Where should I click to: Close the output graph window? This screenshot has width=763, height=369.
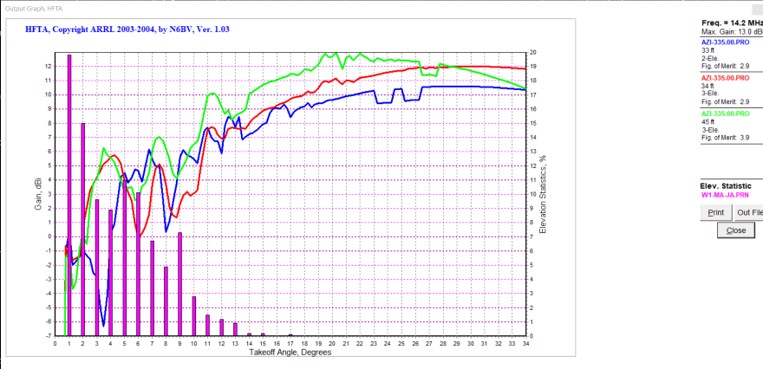(x=736, y=230)
